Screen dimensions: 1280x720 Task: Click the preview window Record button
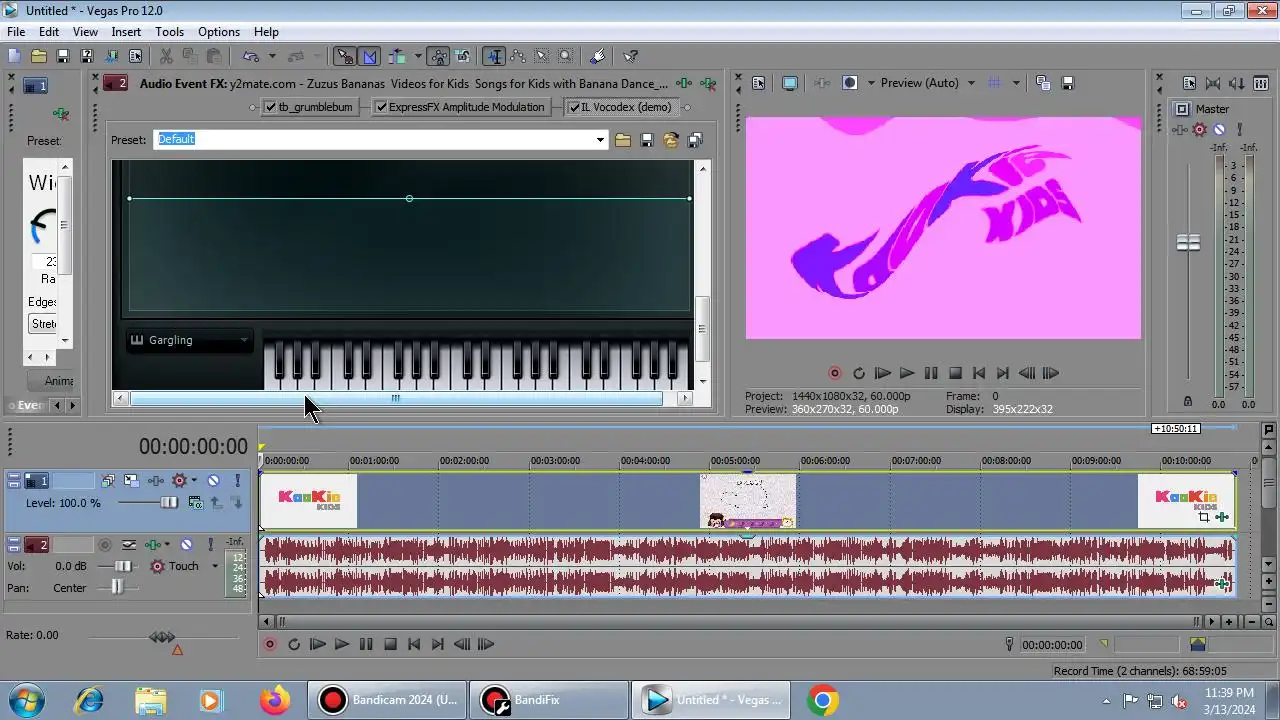click(x=835, y=373)
